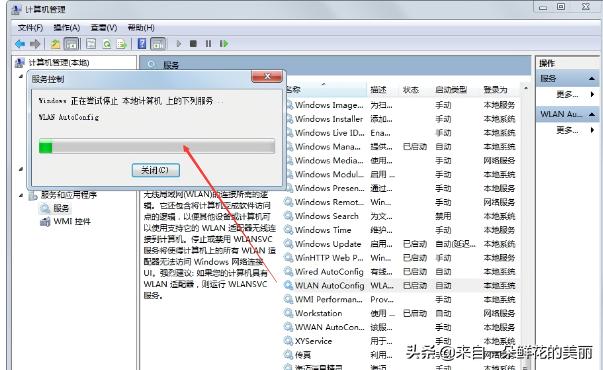
Task: Collapse the 服务和应用程序 tree node
Action: [x=21, y=195]
